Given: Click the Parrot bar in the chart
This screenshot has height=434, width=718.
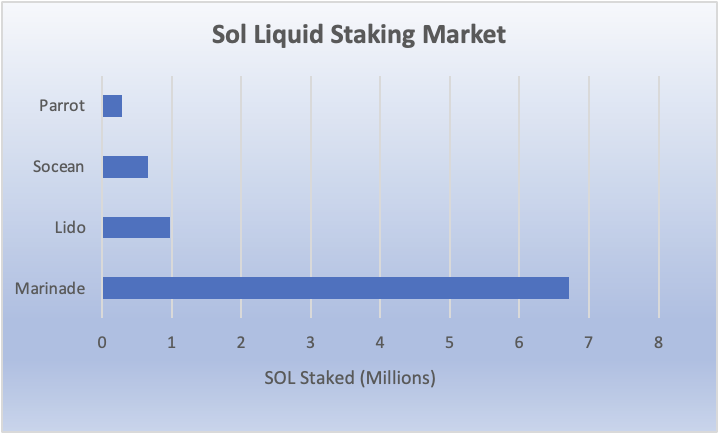Looking at the screenshot, I should pyautogui.click(x=112, y=106).
